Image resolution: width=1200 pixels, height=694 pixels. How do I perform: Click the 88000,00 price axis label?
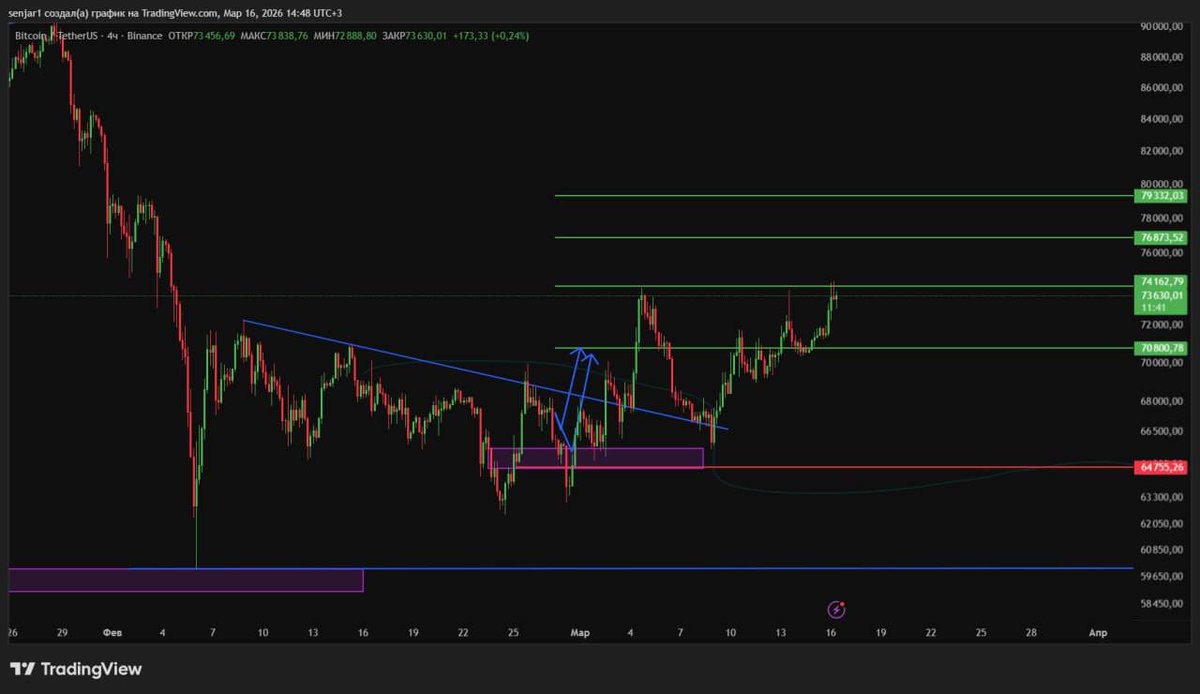pos(1162,57)
